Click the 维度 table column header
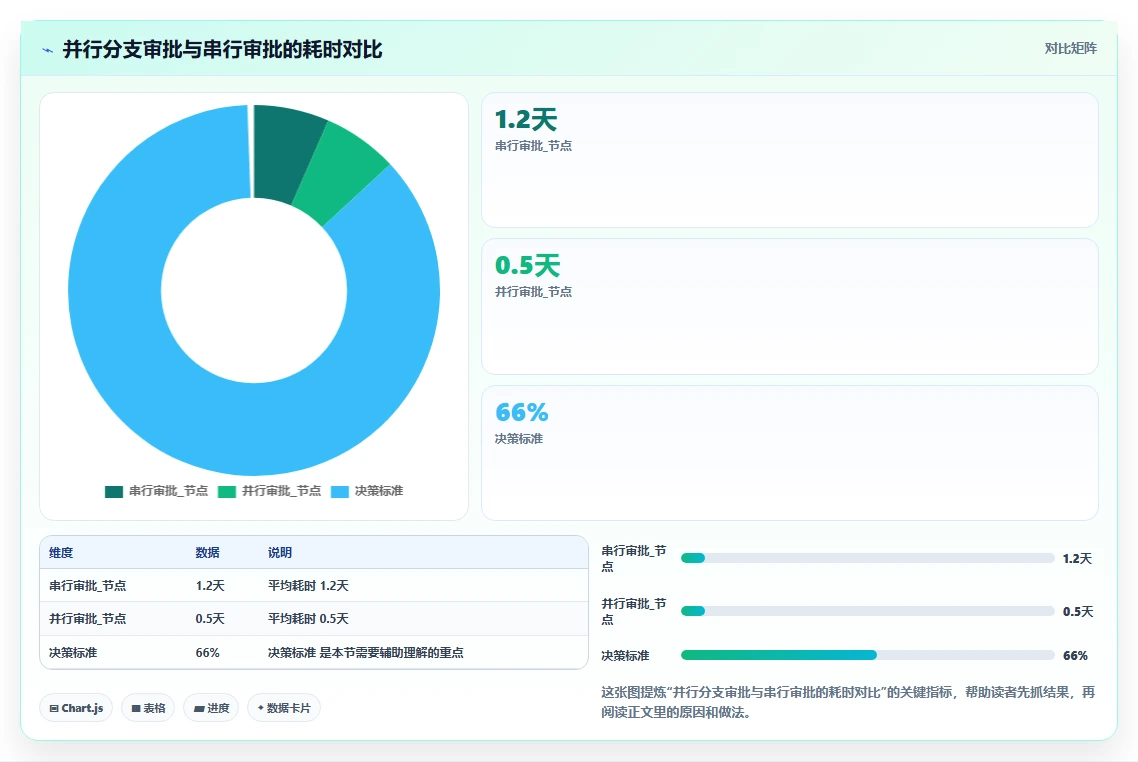 point(61,553)
